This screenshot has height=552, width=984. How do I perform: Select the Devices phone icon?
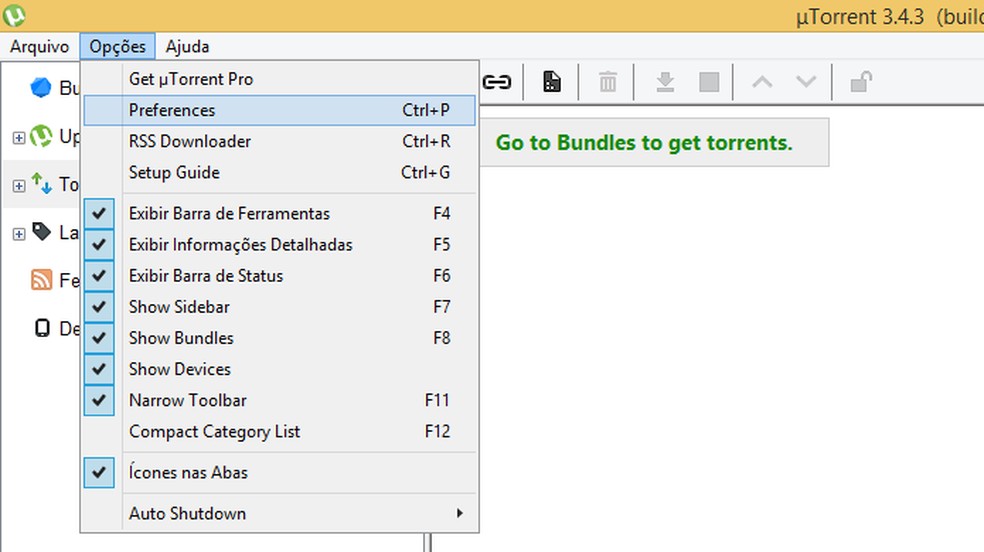(x=42, y=328)
